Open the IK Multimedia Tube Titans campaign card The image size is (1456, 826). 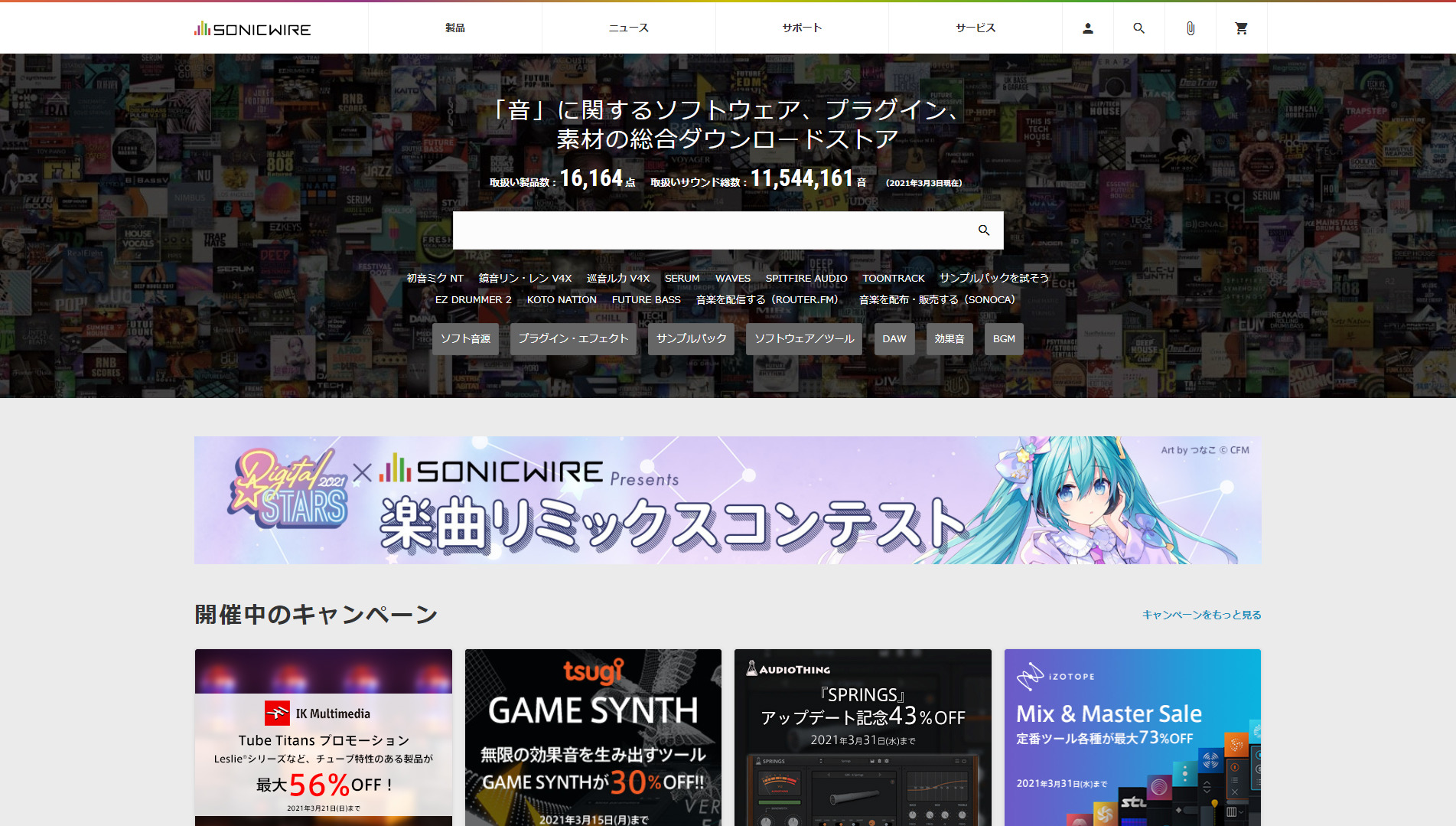(x=324, y=738)
